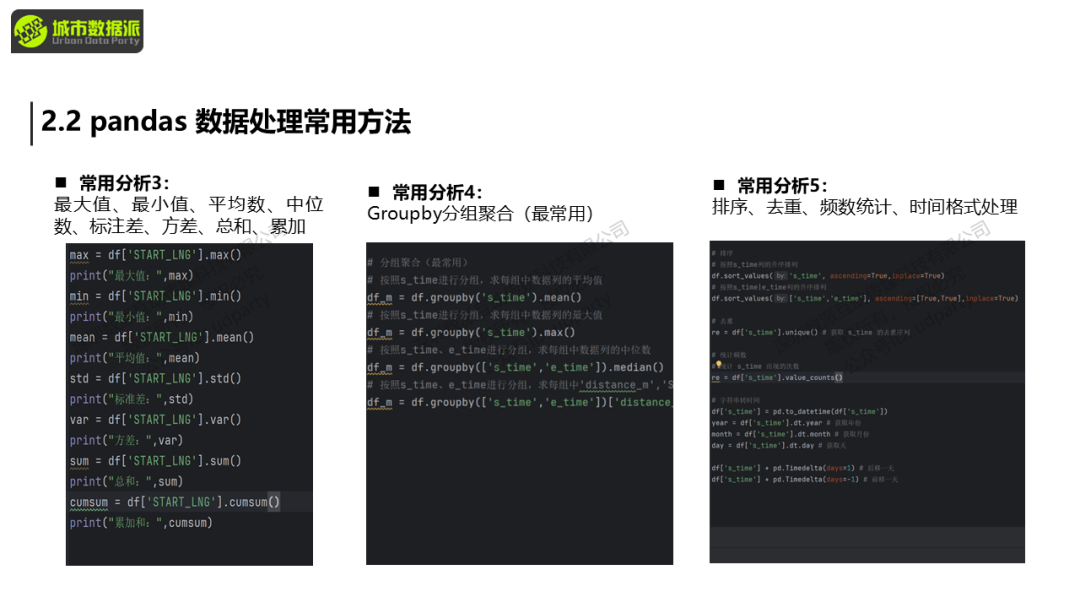Place cursor on the highlighted cumsum() code line
The width and height of the screenshot is (1080, 608).
click(x=175, y=502)
